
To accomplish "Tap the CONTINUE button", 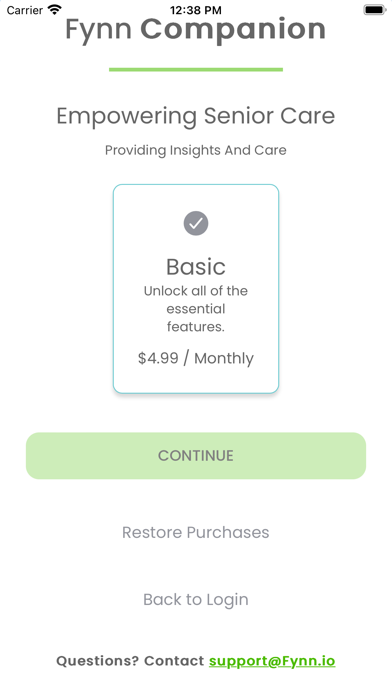I will point(196,456).
